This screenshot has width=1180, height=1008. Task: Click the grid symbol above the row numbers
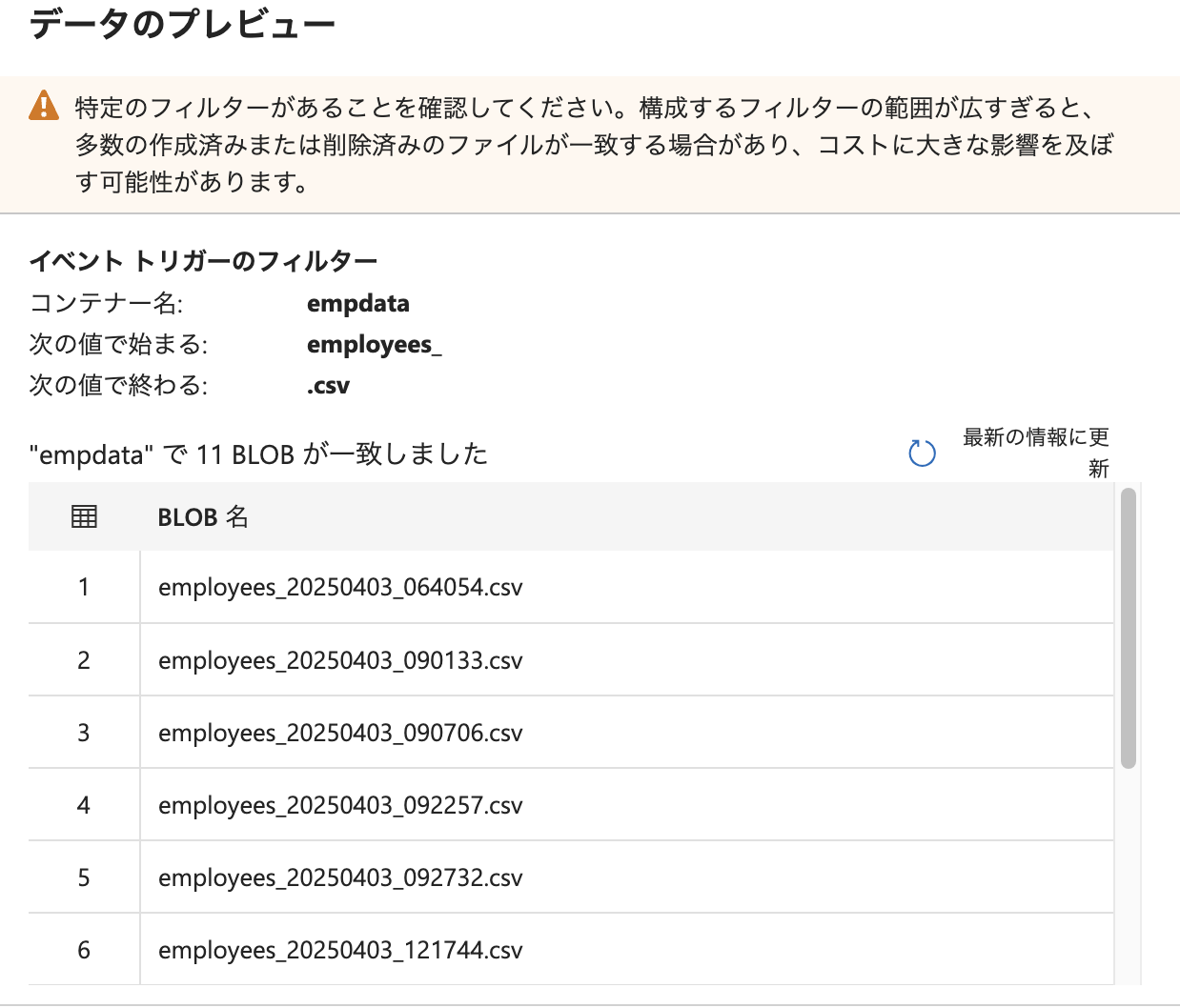(84, 516)
